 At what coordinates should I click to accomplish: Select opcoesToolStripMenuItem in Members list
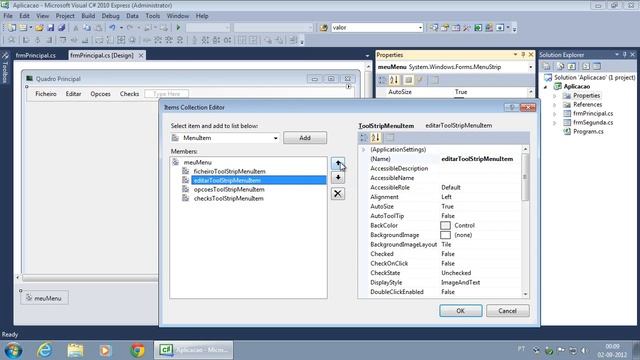coord(229,189)
